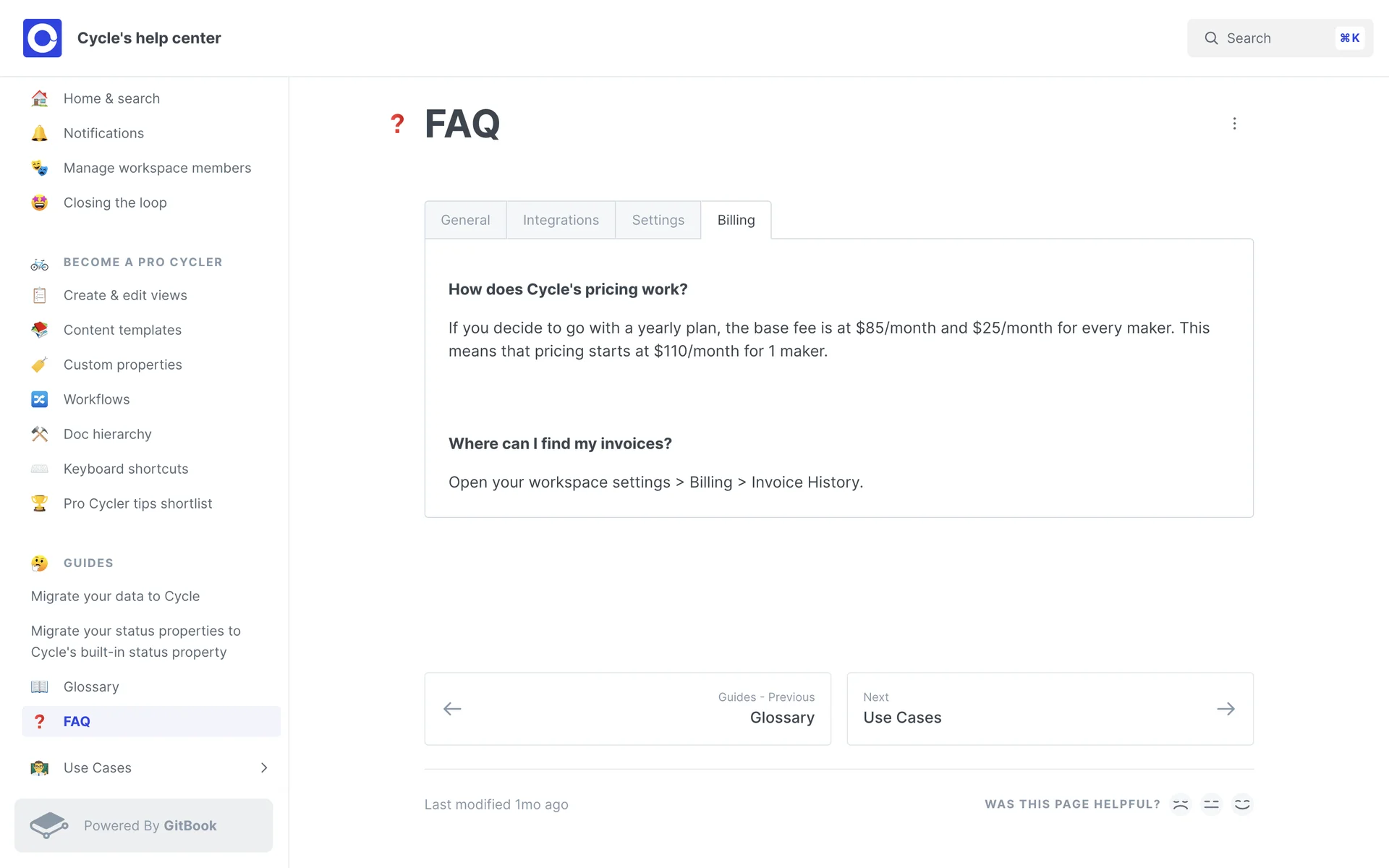Switch to the General tab
Viewport: 1389px width, 868px height.
click(465, 220)
